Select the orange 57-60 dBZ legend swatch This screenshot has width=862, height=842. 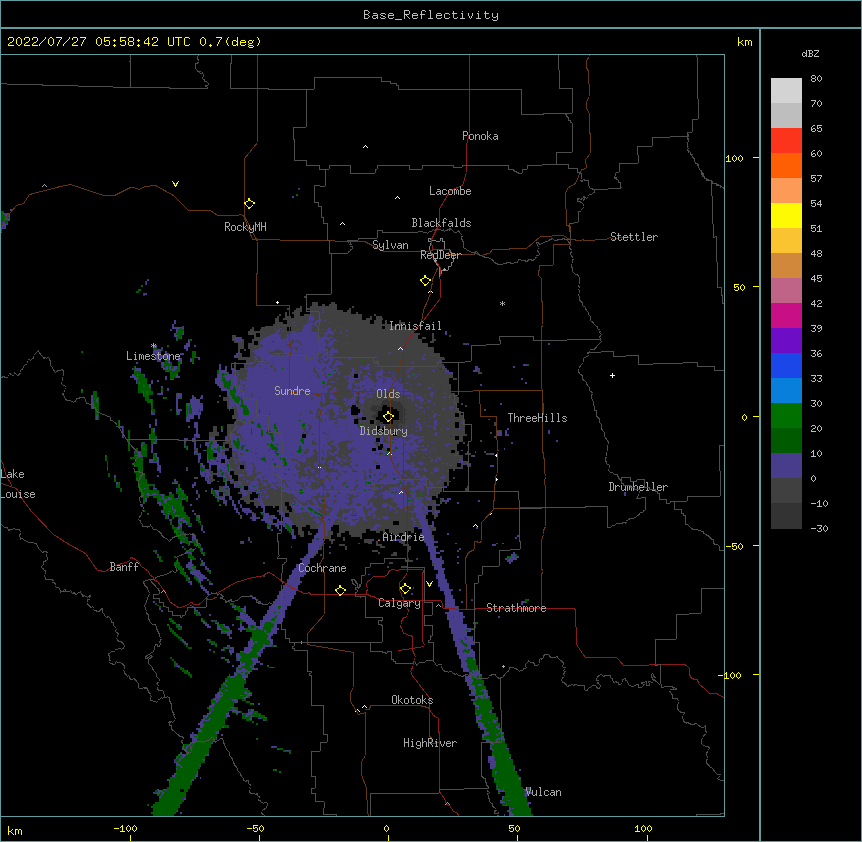[x=786, y=165]
